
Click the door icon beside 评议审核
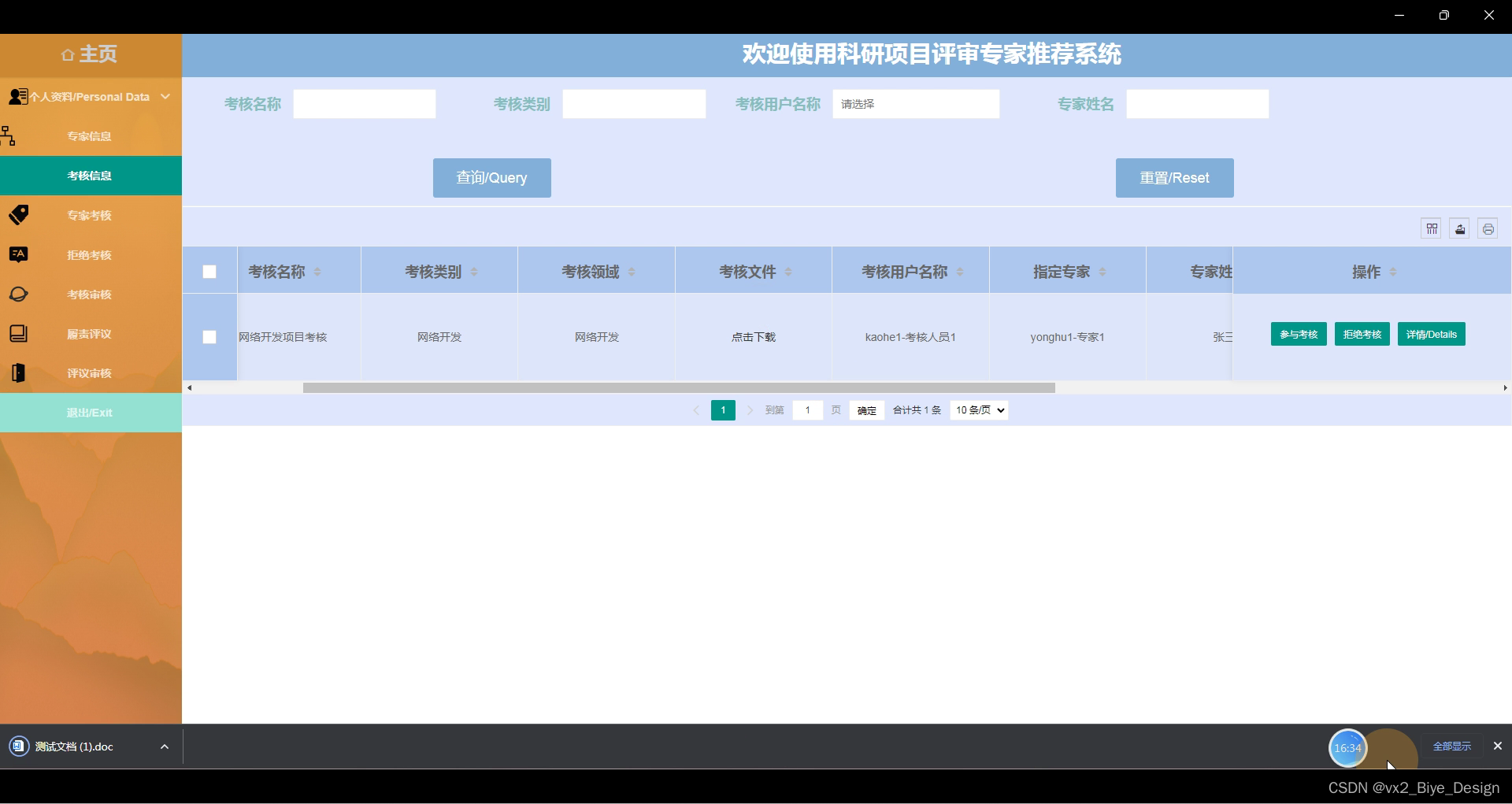19,373
